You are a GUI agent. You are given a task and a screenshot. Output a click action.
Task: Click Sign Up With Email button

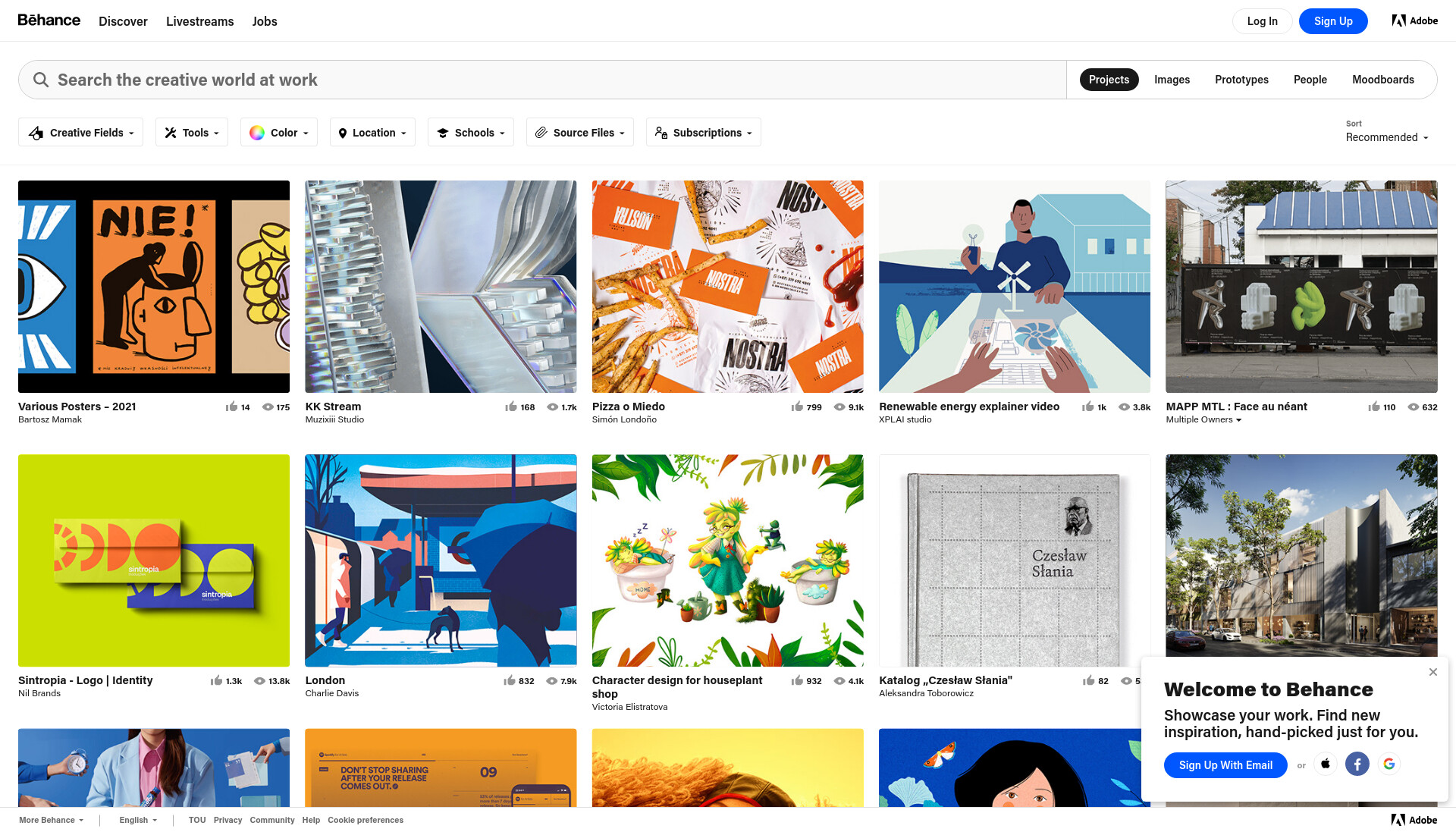tap(1225, 765)
